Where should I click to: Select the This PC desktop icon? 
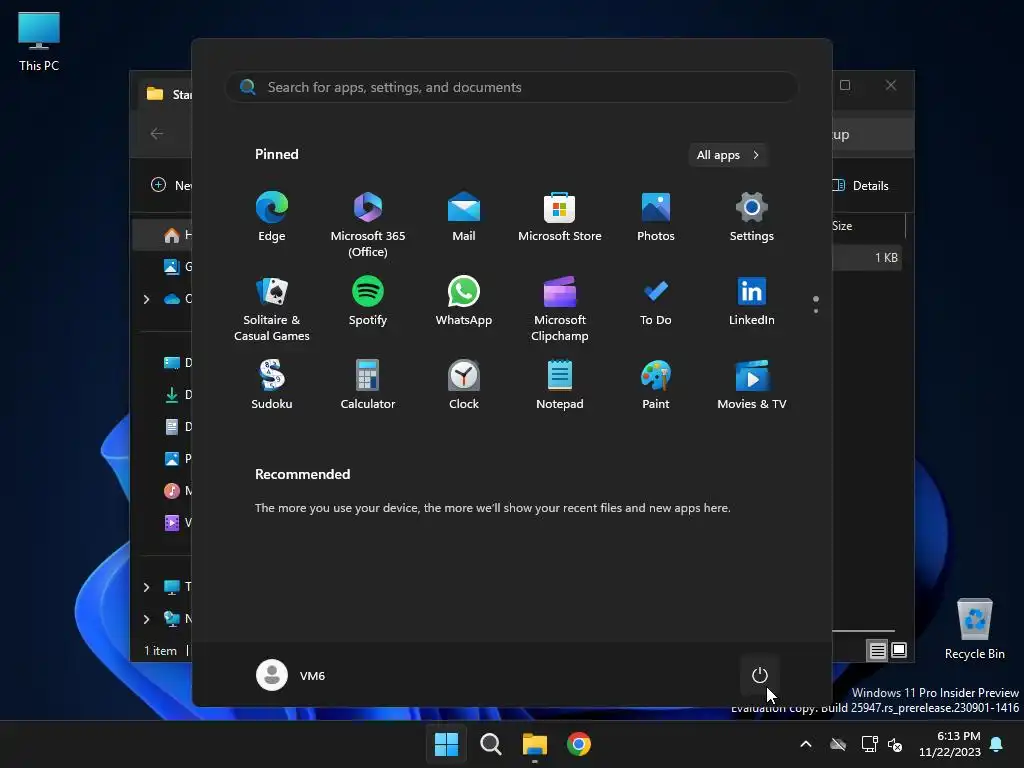coord(39,41)
